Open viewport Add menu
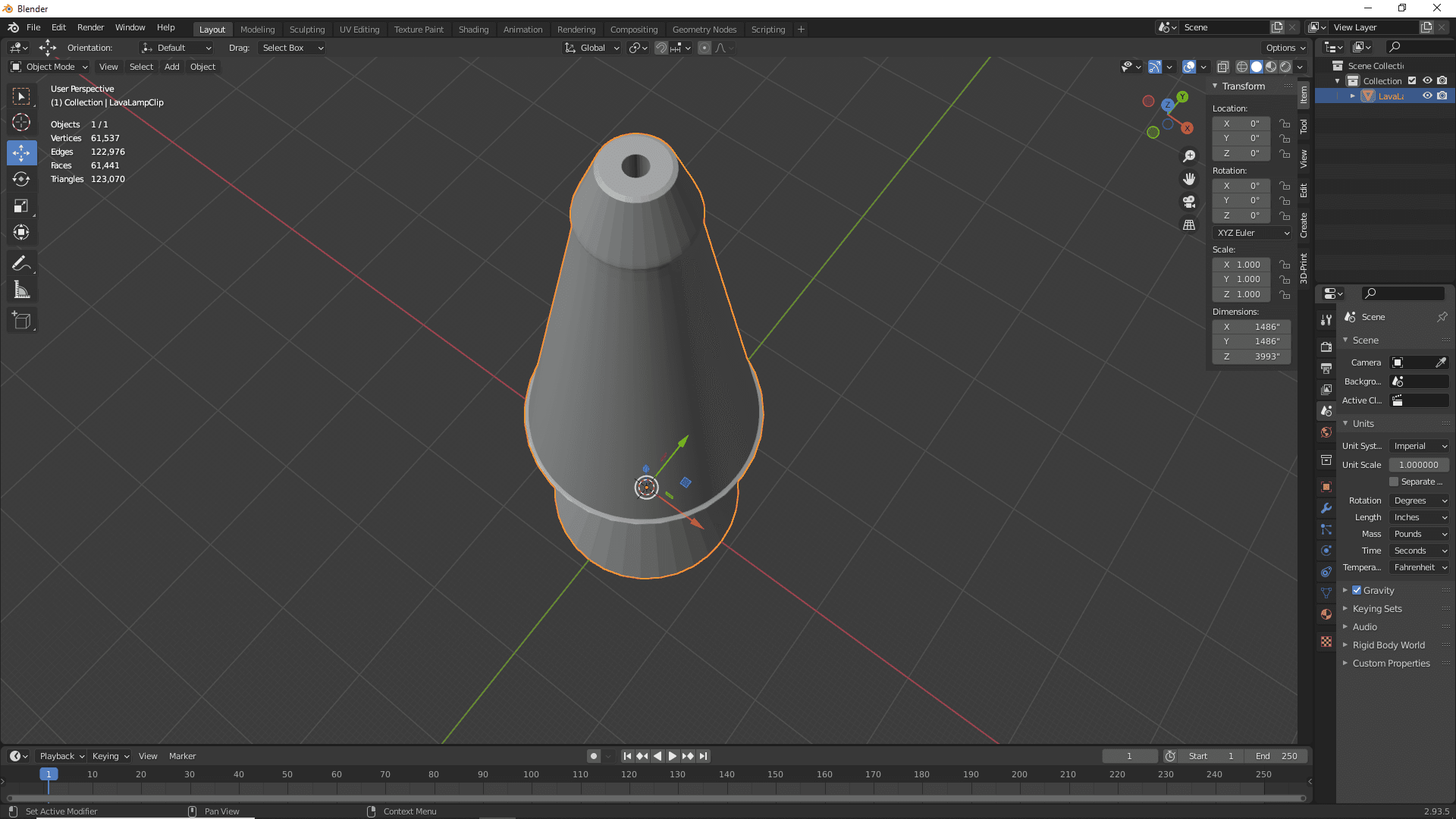Image resolution: width=1456 pixels, height=819 pixels. [x=172, y=67]
